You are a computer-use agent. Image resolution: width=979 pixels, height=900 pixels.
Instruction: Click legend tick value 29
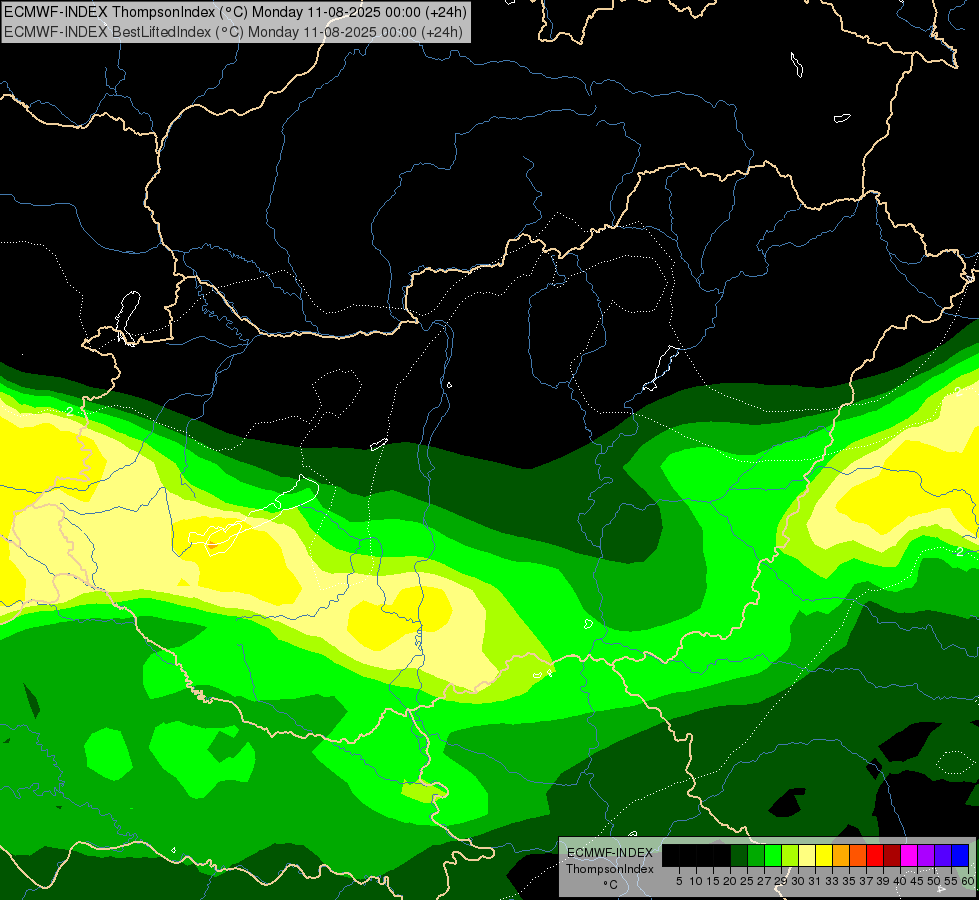780,881
